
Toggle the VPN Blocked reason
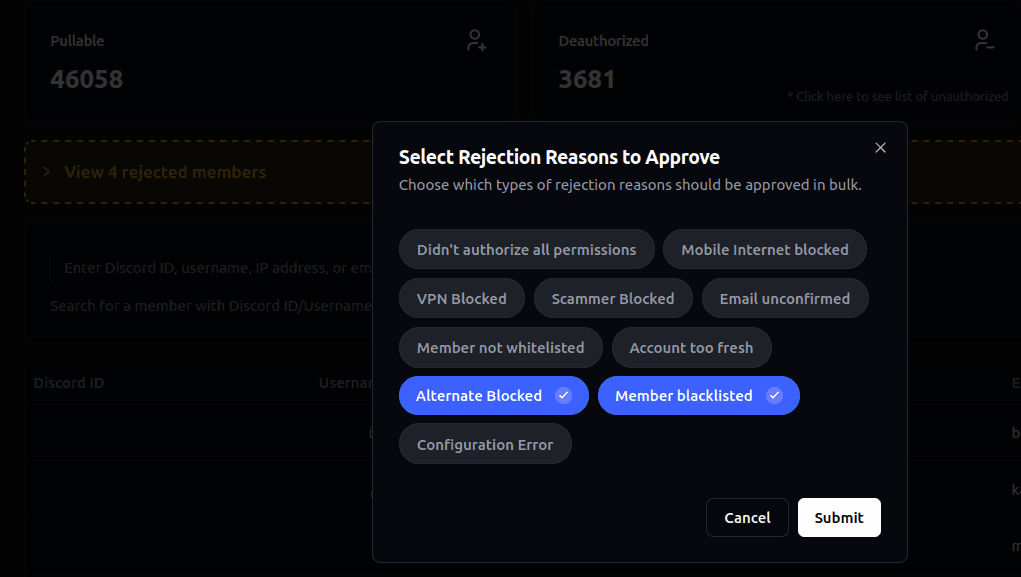[x=461, y=299]
